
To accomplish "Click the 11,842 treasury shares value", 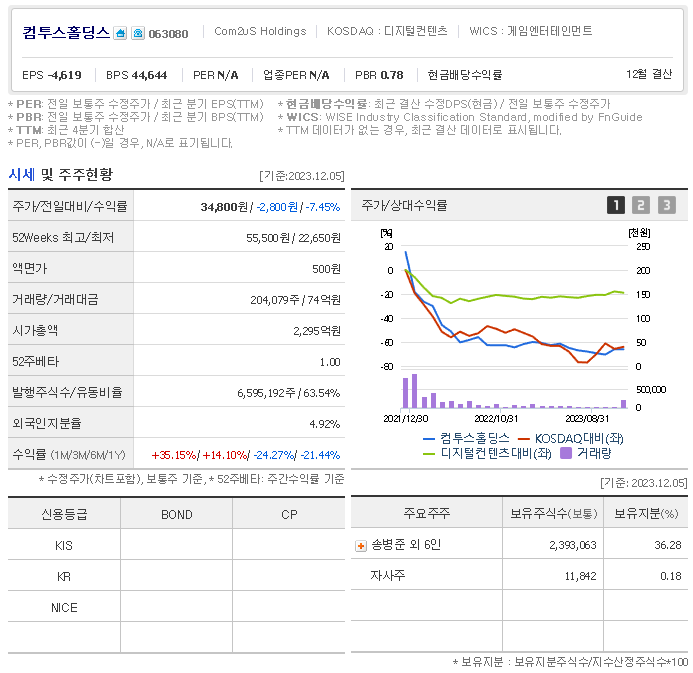I will pyautogui.click(x=580, y=576).
